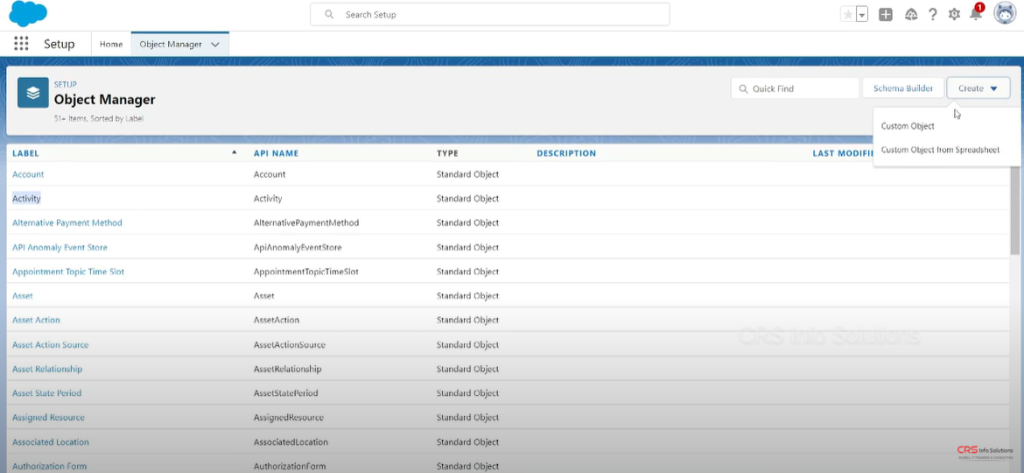Click inside the Search Setup field
This screenshot has height=473, width=1024.
490,14
